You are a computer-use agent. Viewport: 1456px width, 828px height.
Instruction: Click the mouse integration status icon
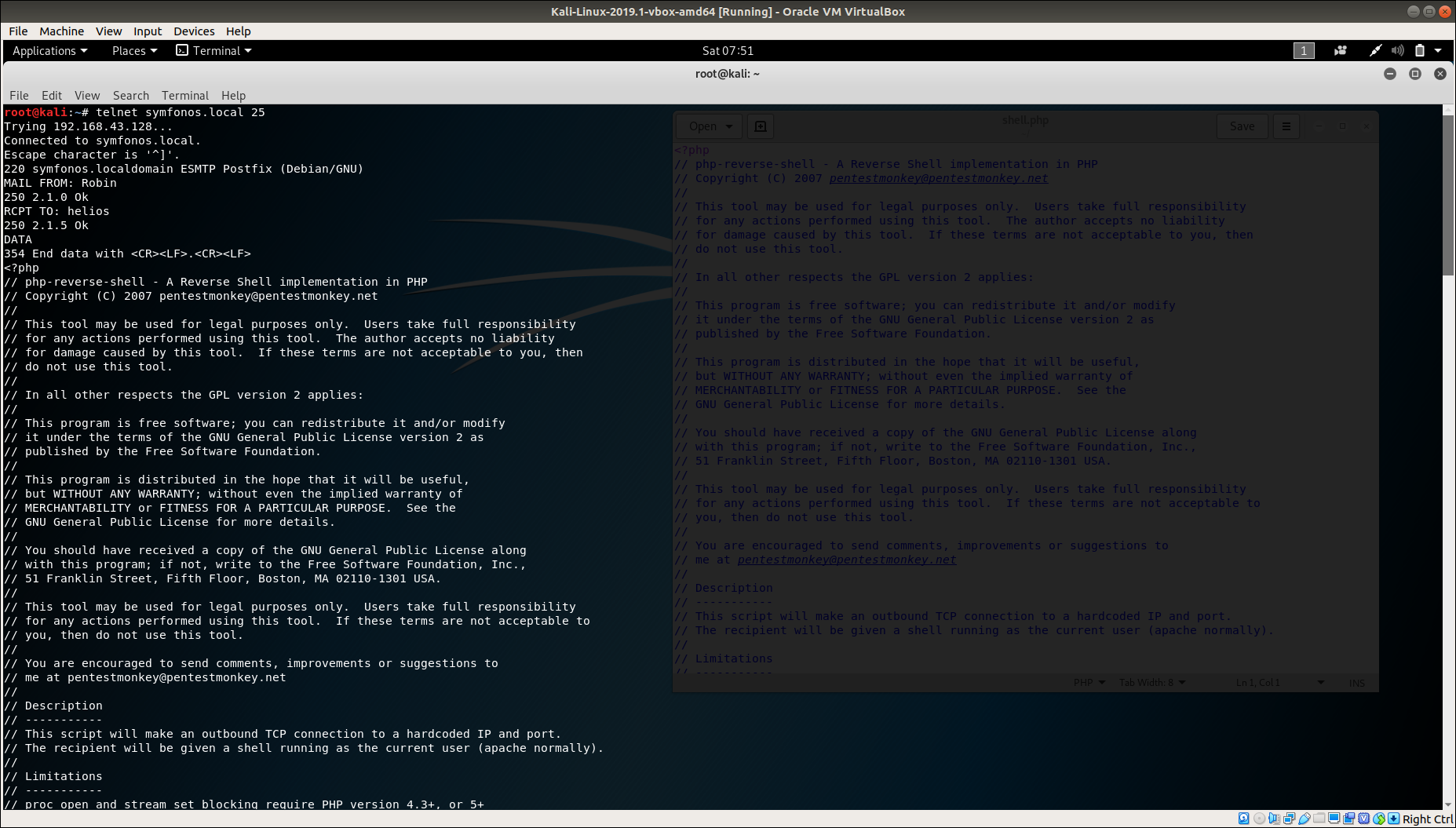(x=1379, y=819)
